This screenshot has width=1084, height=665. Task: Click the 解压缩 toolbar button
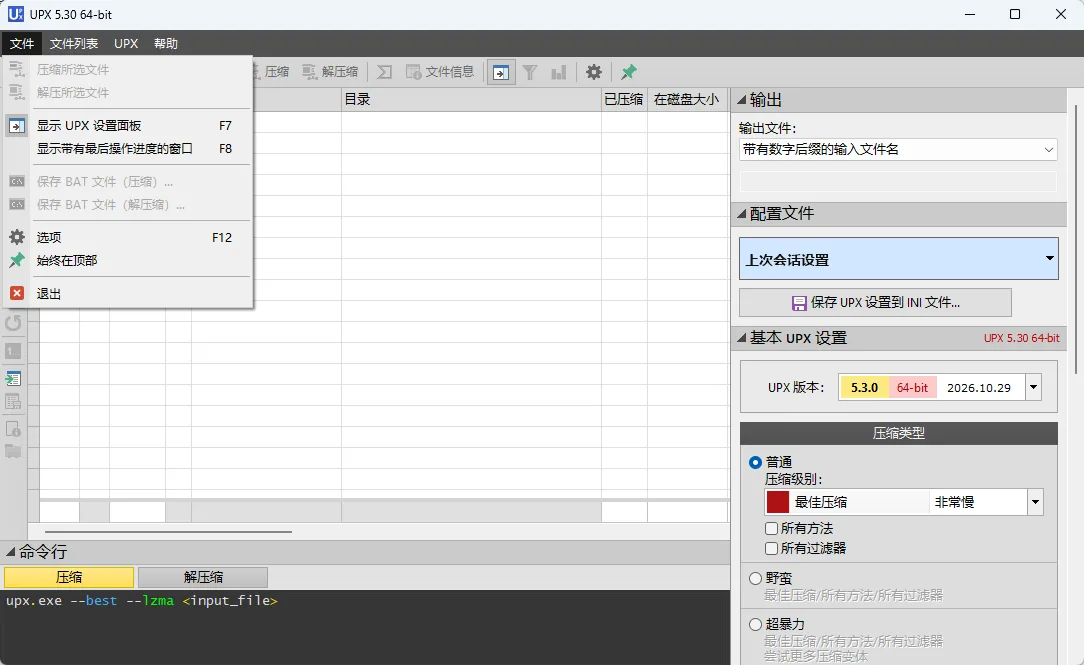330,72
